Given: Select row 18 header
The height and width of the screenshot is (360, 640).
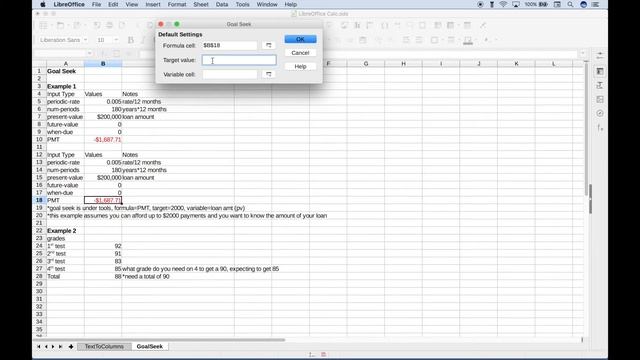Looking at the screenshot, I should pyautogui.click(x=39, y=200).
